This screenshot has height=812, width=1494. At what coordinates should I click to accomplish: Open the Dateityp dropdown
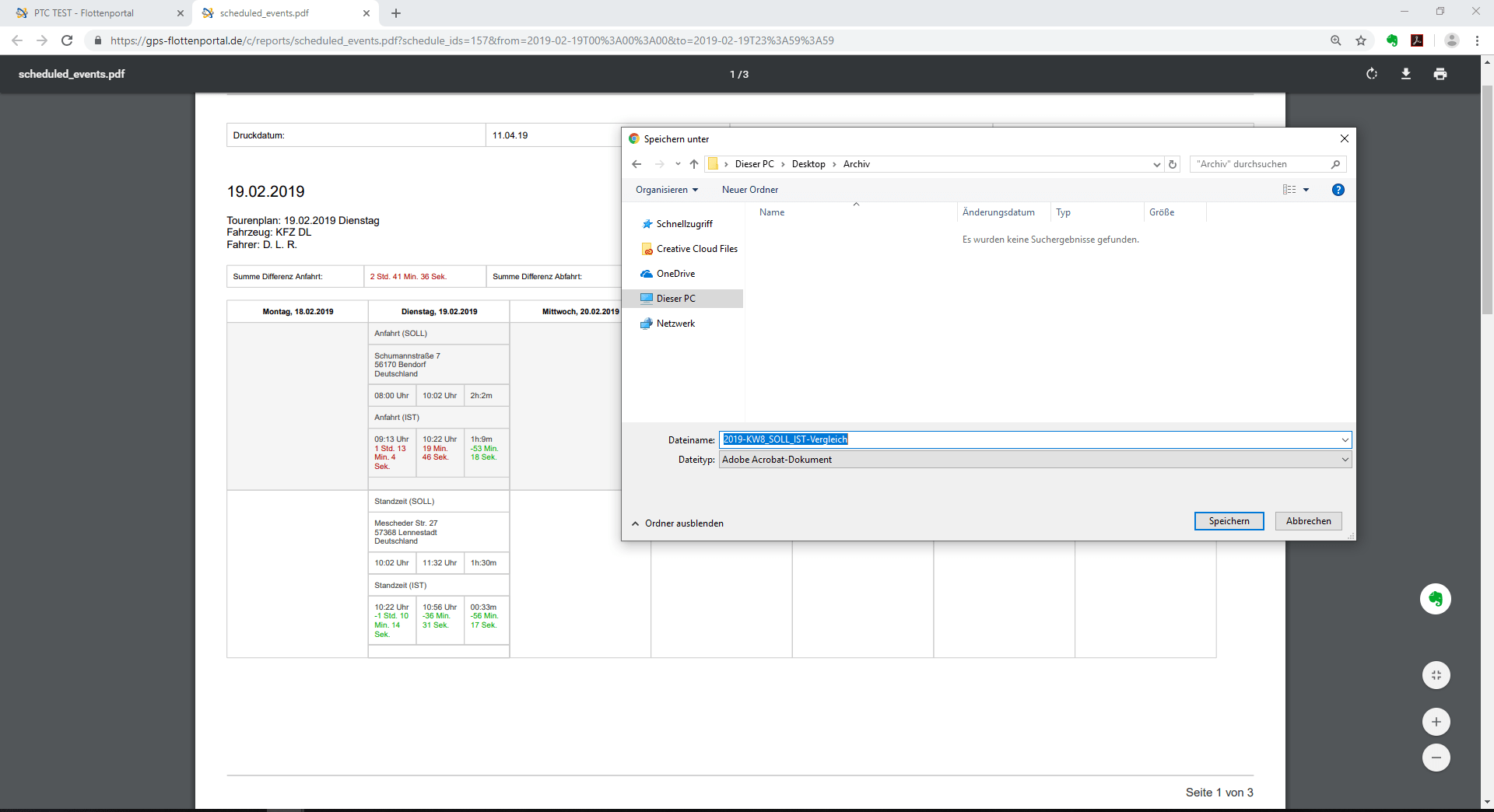[x=1344, y=460]
